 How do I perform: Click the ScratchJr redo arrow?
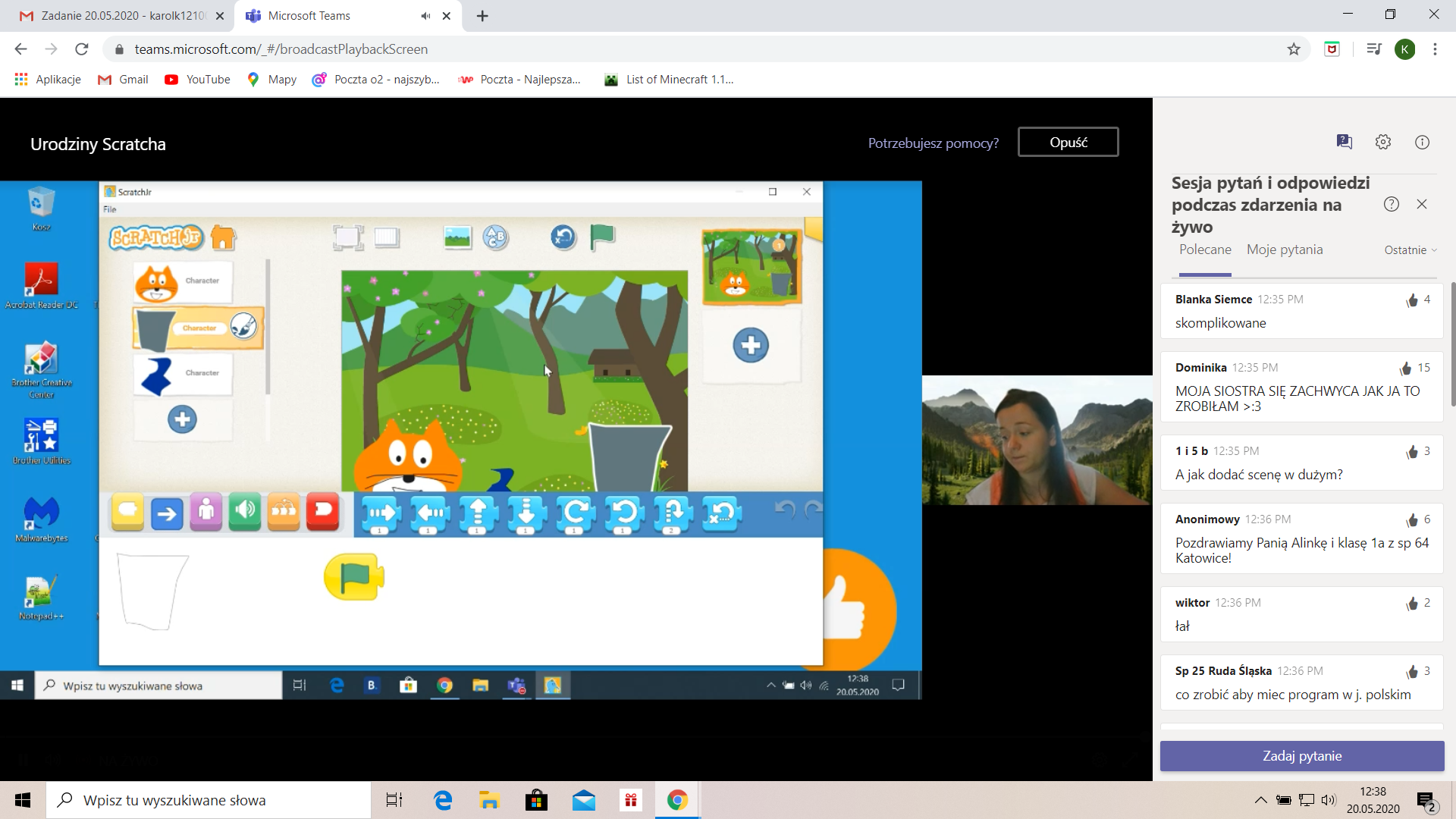[x=813, y=510]
